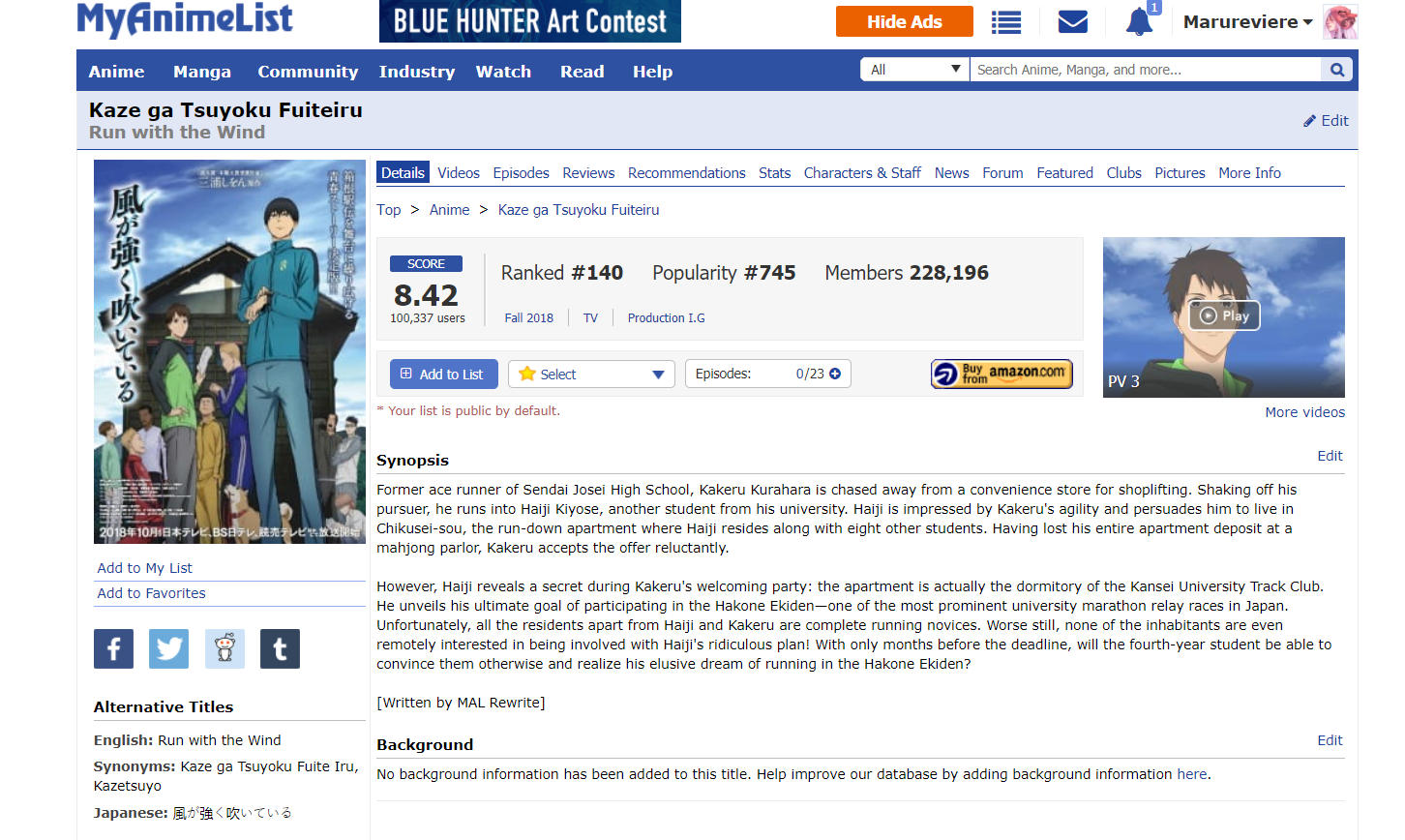Click the Edit pencil link in title bar
1405x840 pixels.
click(1326, 121)
